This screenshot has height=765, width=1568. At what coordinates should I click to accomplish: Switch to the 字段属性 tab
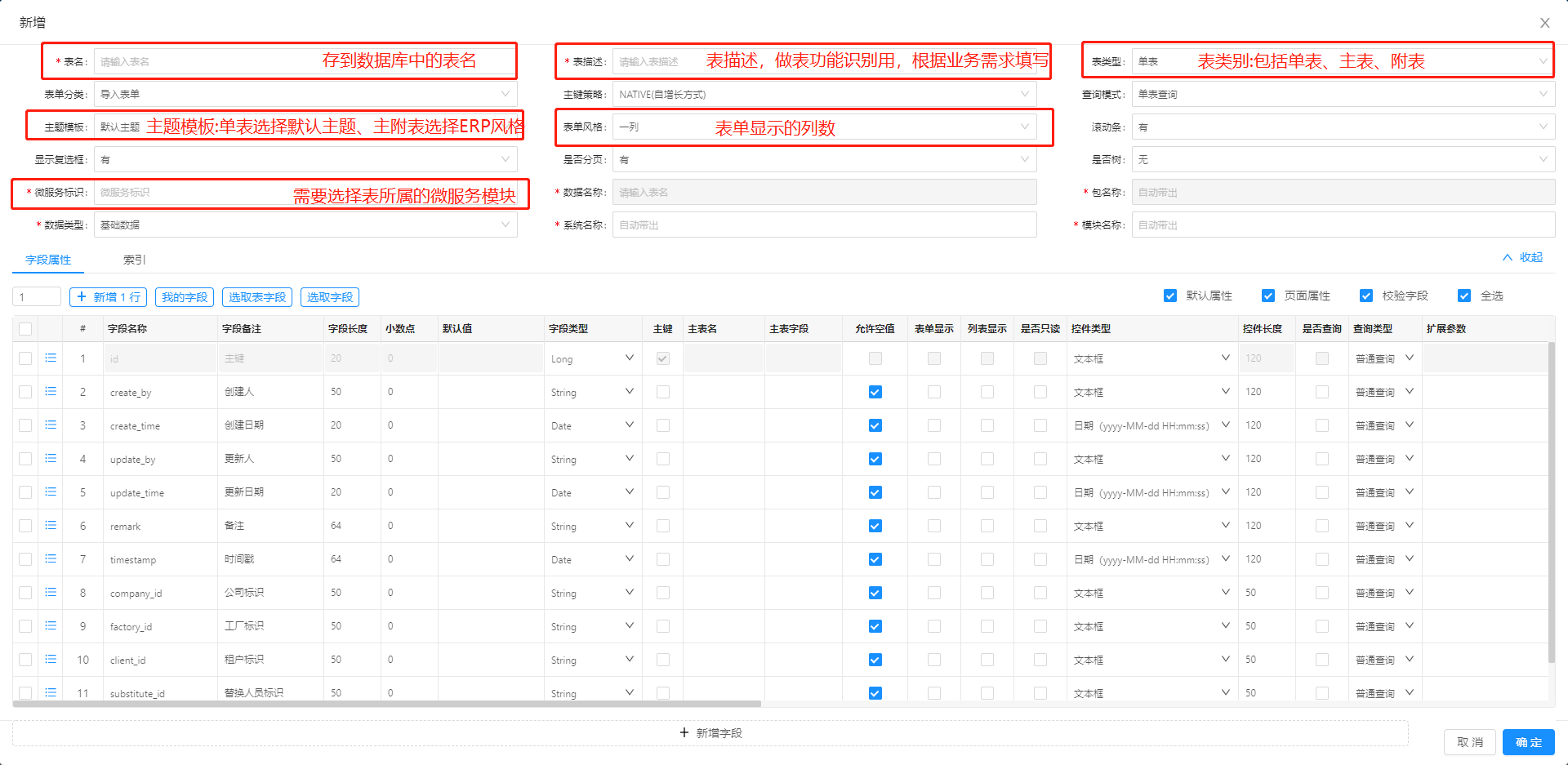pos(48,260)
